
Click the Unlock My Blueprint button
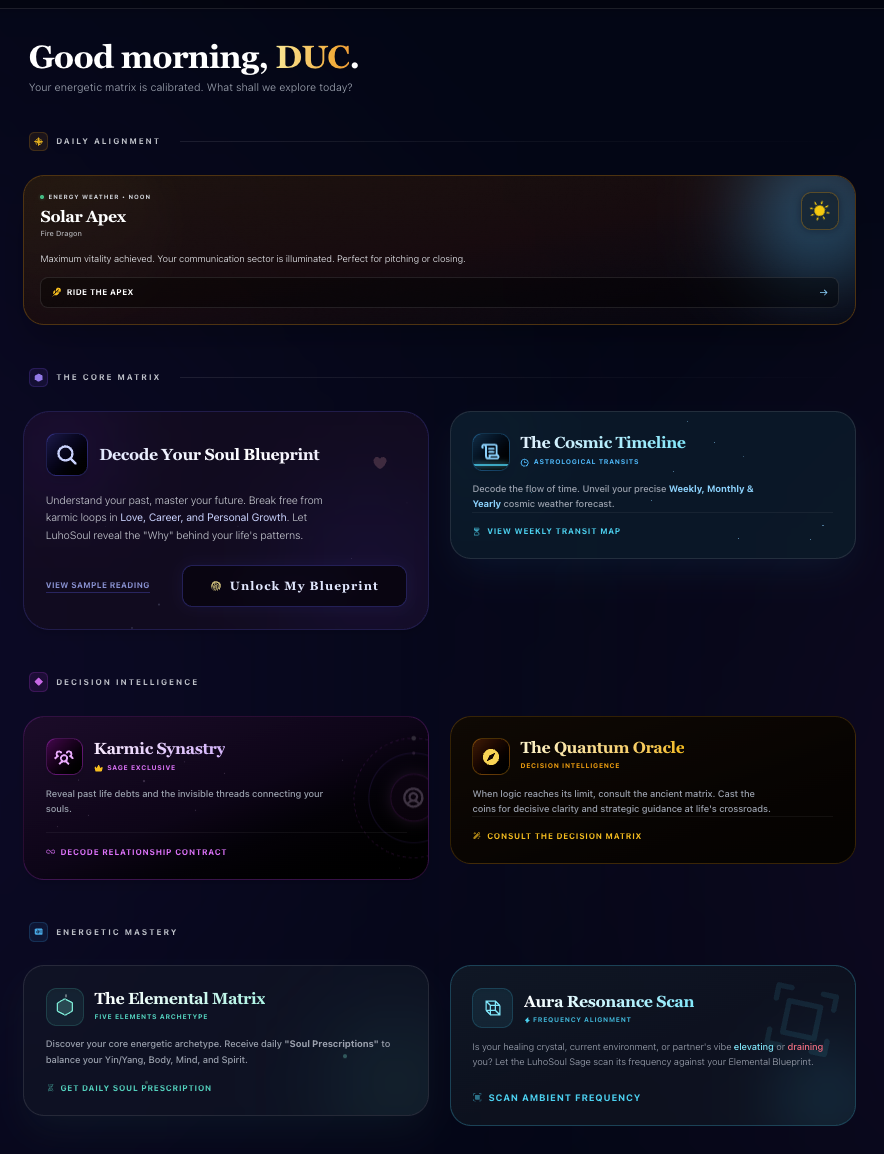point(294,586)
